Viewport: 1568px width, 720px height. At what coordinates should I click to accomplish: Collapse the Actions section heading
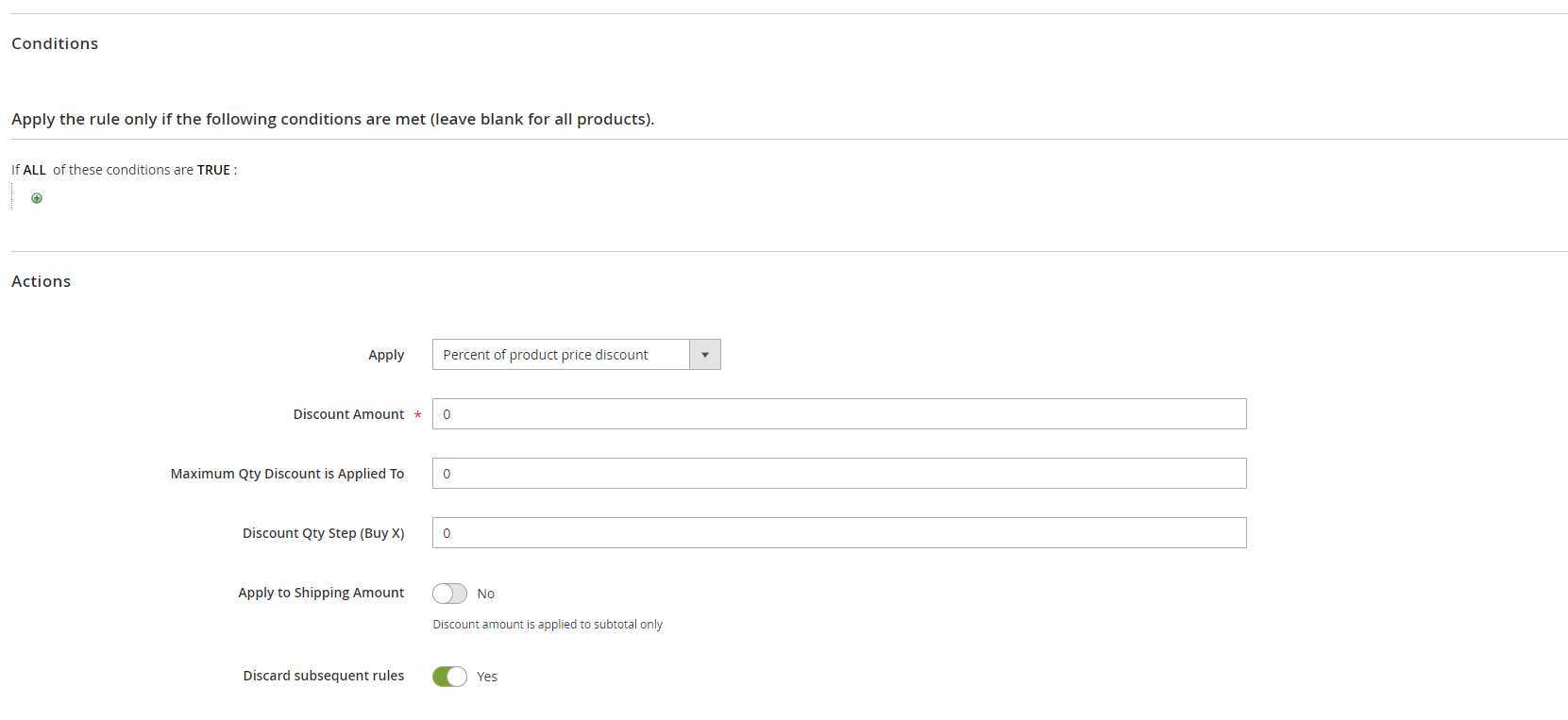click(41, 281)
